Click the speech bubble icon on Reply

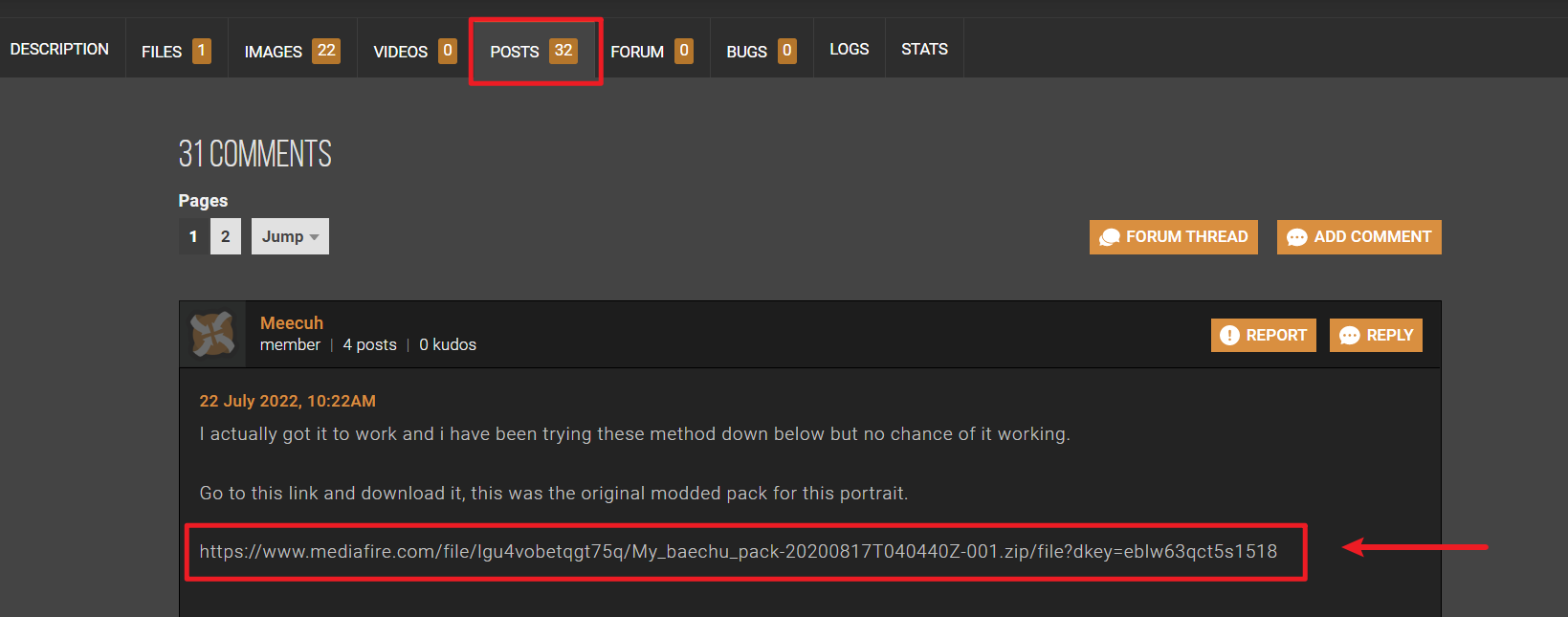[1350, 336]
